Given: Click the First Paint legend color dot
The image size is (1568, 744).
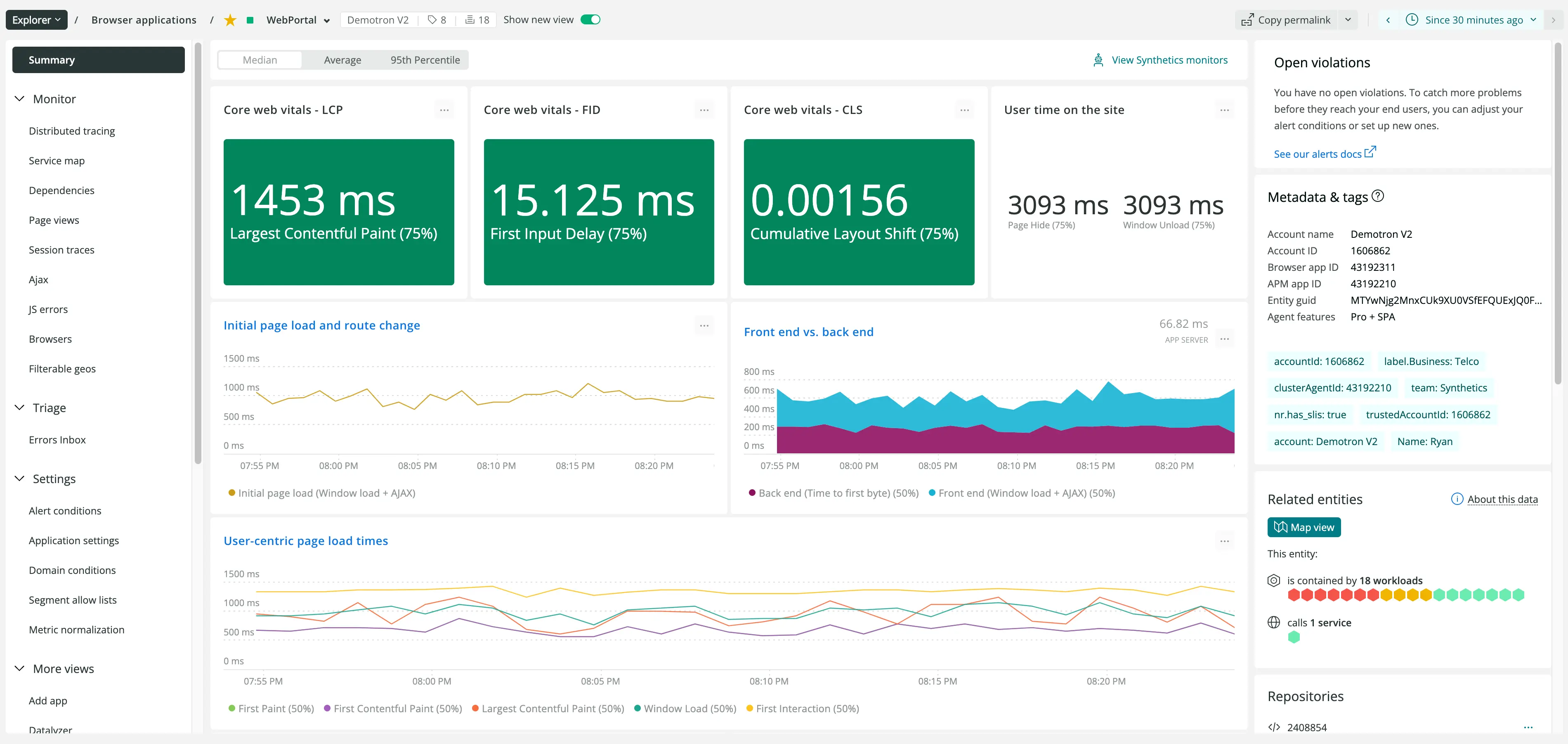Looking at the screenshot, I should point(231,708).
